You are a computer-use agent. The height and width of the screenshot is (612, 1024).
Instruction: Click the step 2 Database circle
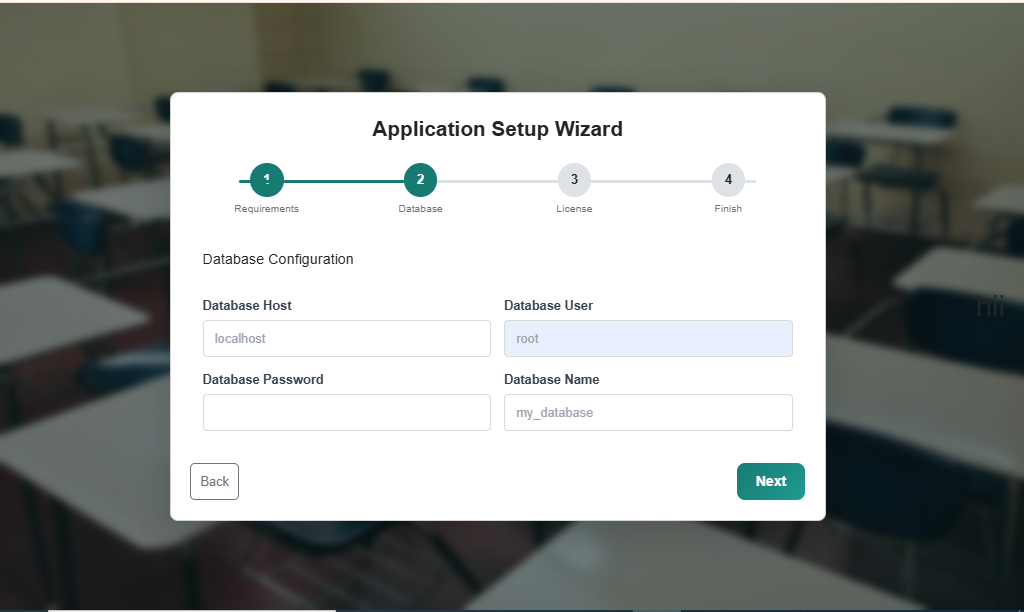[x=420, y=180]
